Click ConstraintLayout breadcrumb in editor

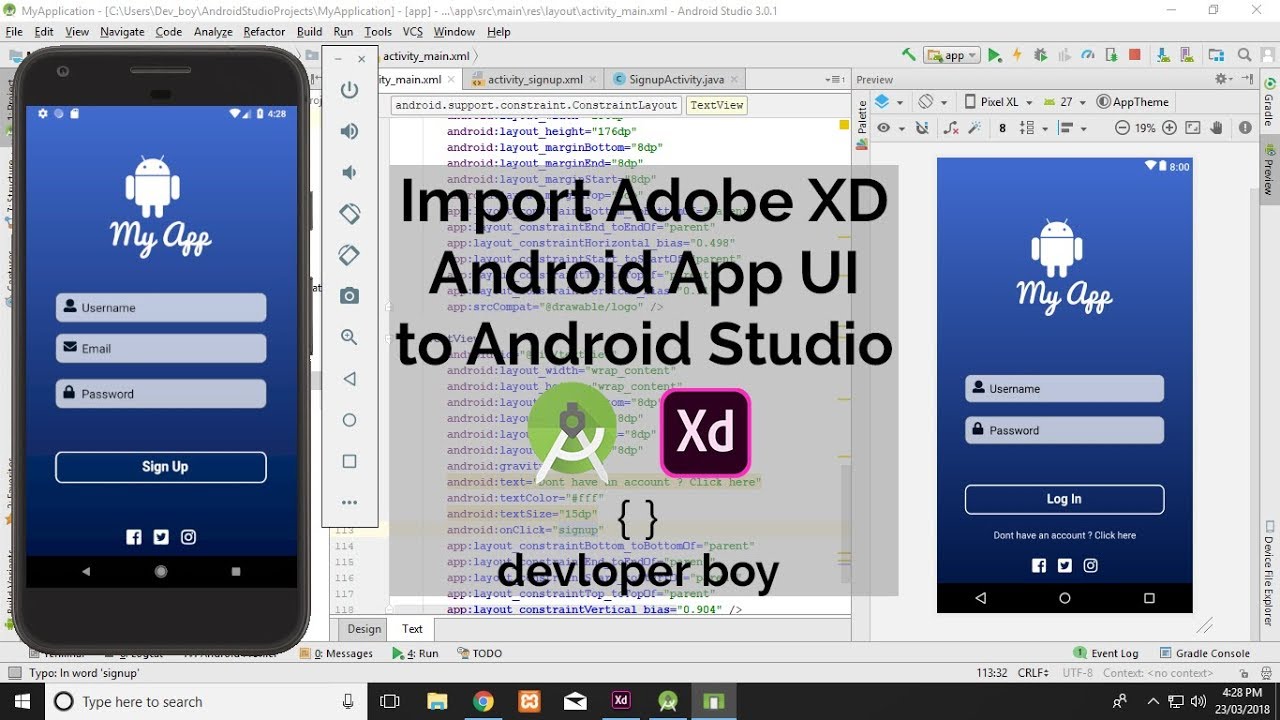pos(535,105)
